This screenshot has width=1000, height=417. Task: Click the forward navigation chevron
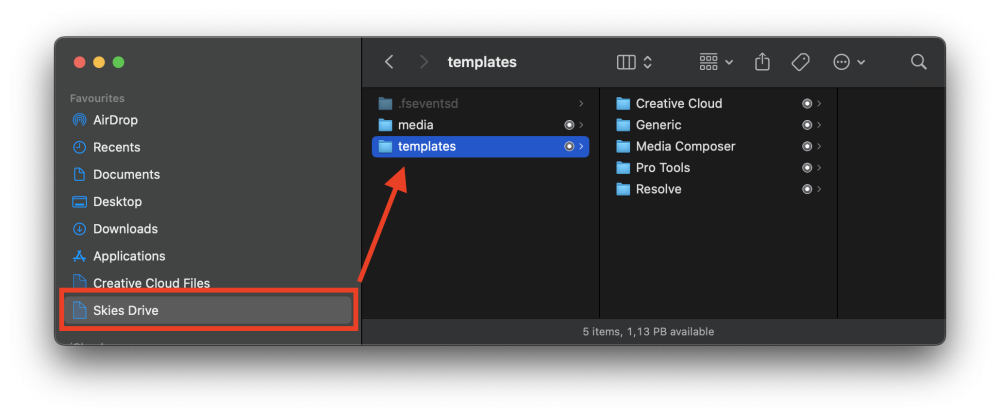point(424,62)
